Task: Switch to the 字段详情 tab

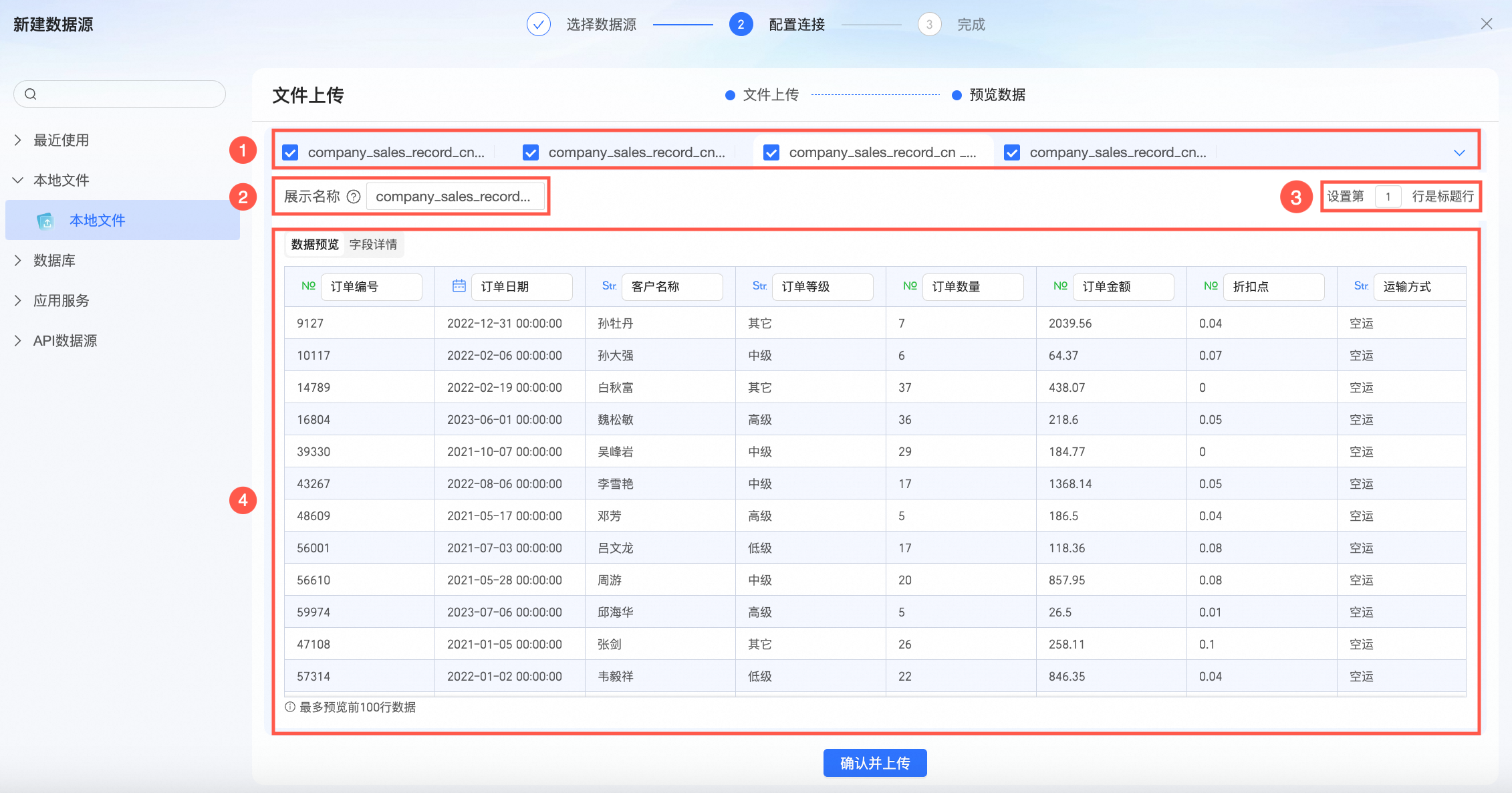Action: coord(373,245)
